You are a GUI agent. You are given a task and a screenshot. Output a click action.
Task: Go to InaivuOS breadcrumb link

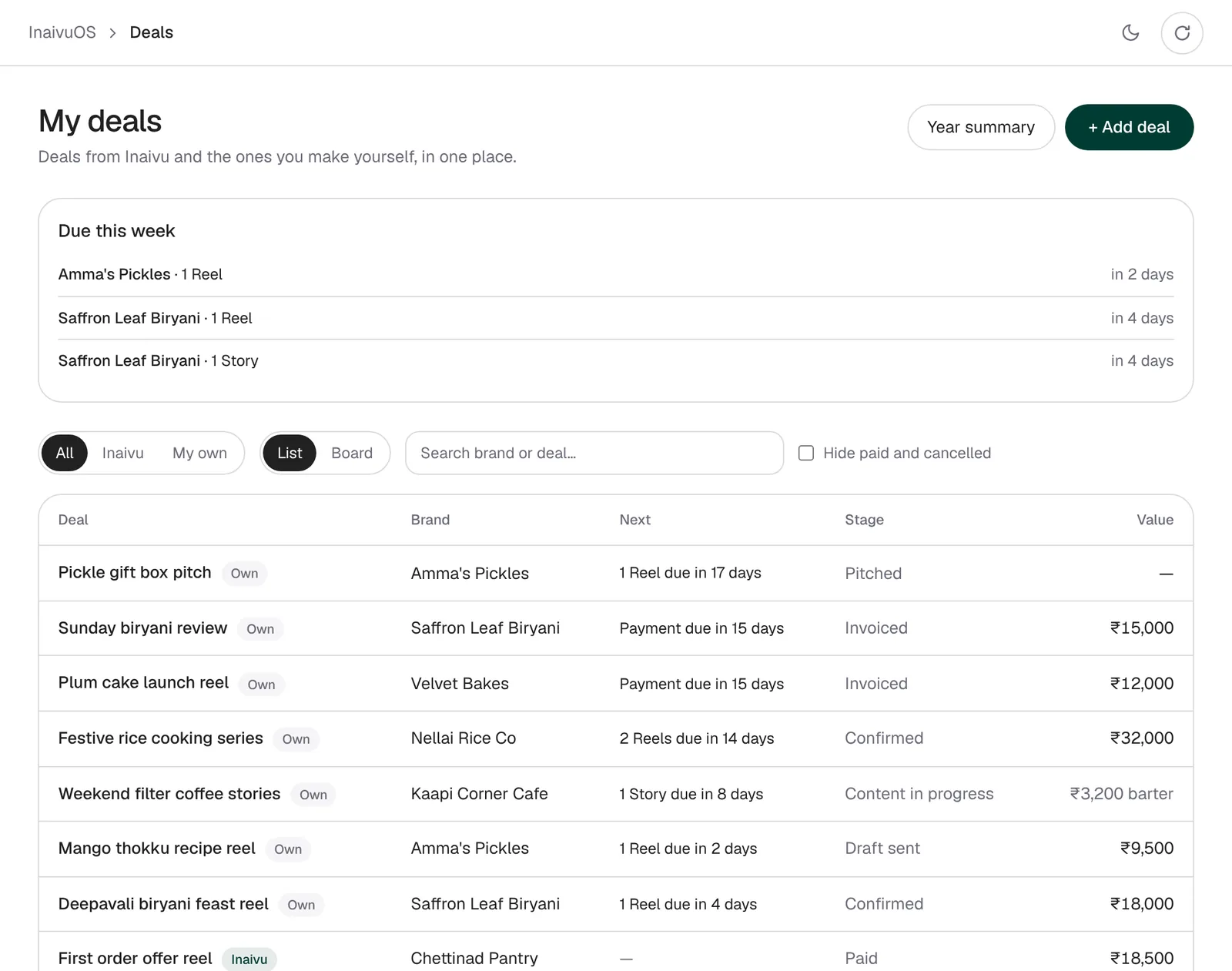pyautogui.click(x=62, y=32)
